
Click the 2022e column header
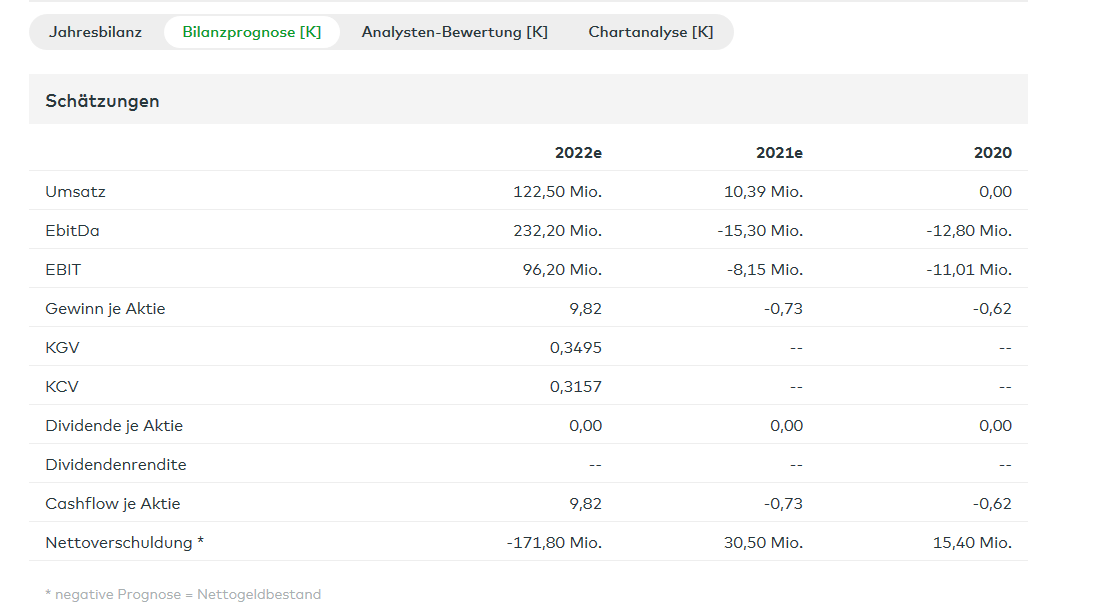(578, 153)
